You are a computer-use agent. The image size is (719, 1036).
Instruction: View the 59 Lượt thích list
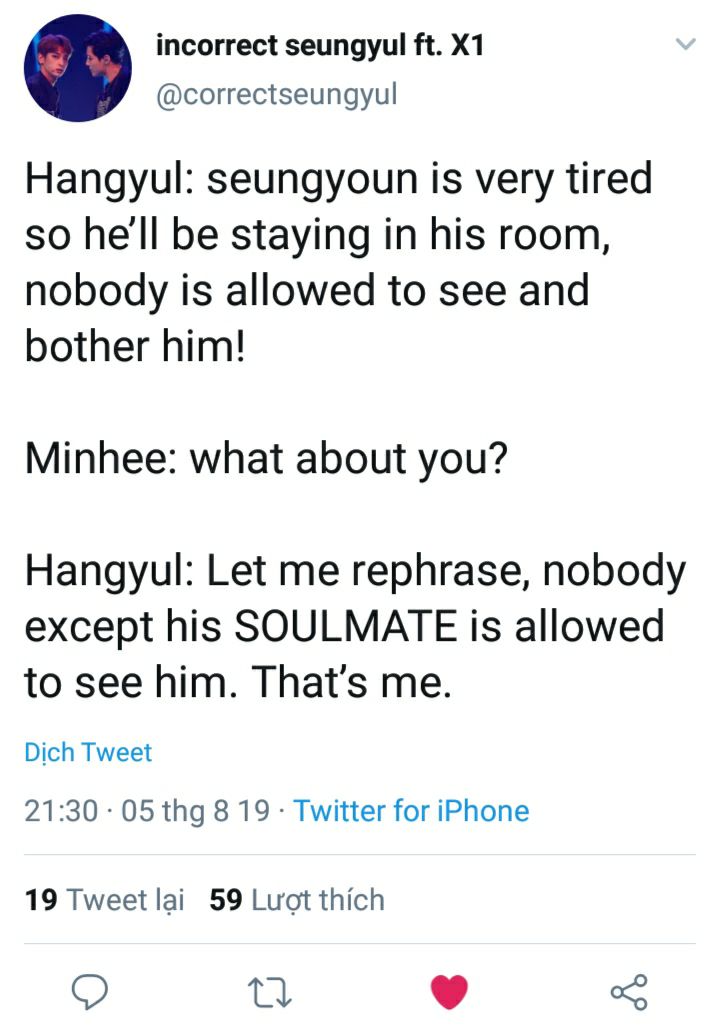[x=297, y=900]
